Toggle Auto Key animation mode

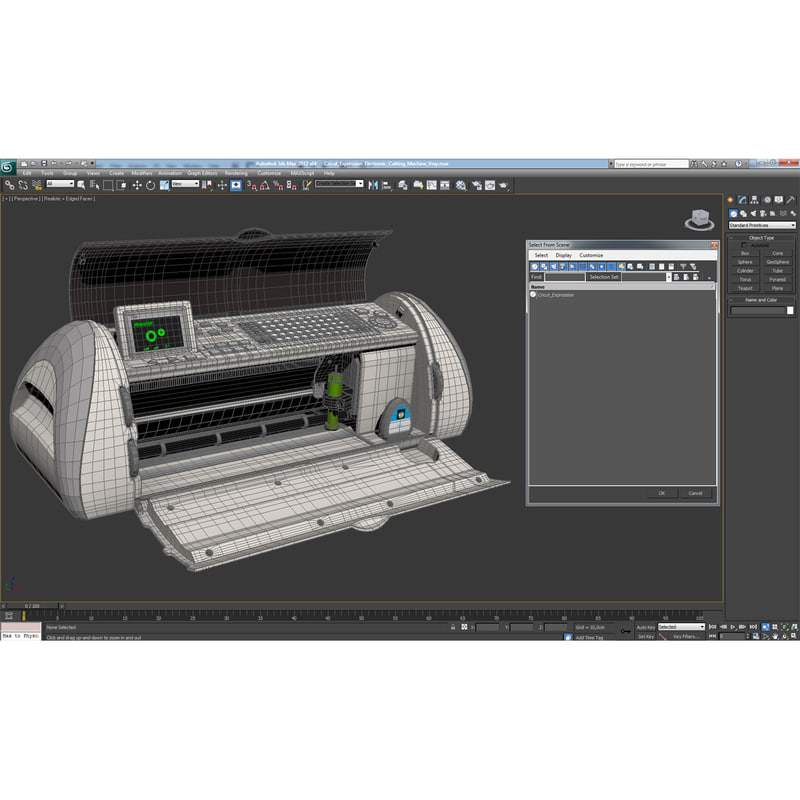[645, 627]
